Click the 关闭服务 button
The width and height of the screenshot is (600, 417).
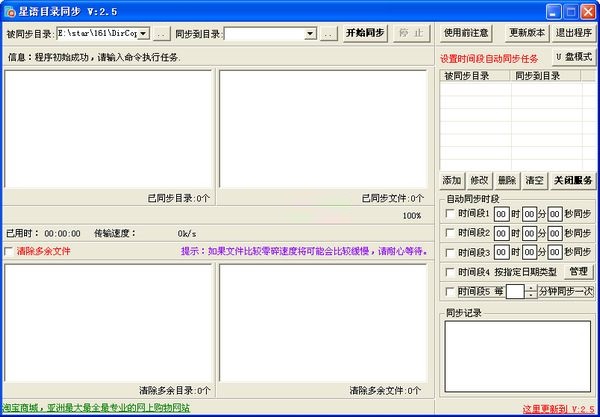pos(573,181)
